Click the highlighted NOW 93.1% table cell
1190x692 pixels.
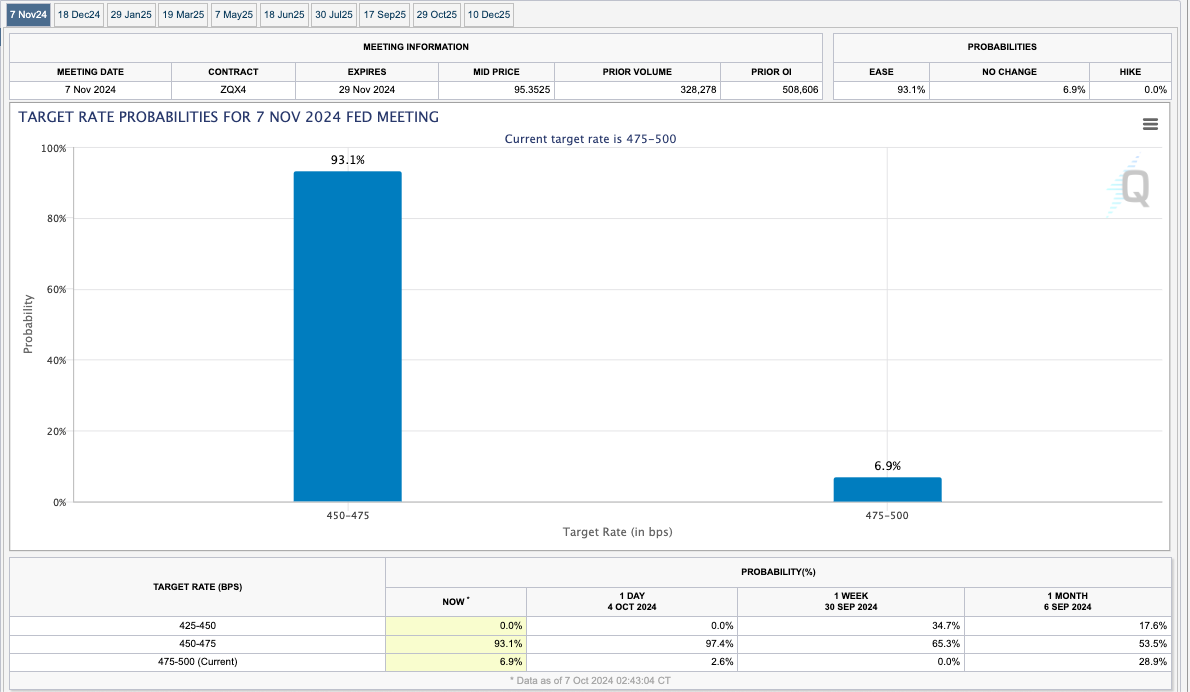coord(456,643)
